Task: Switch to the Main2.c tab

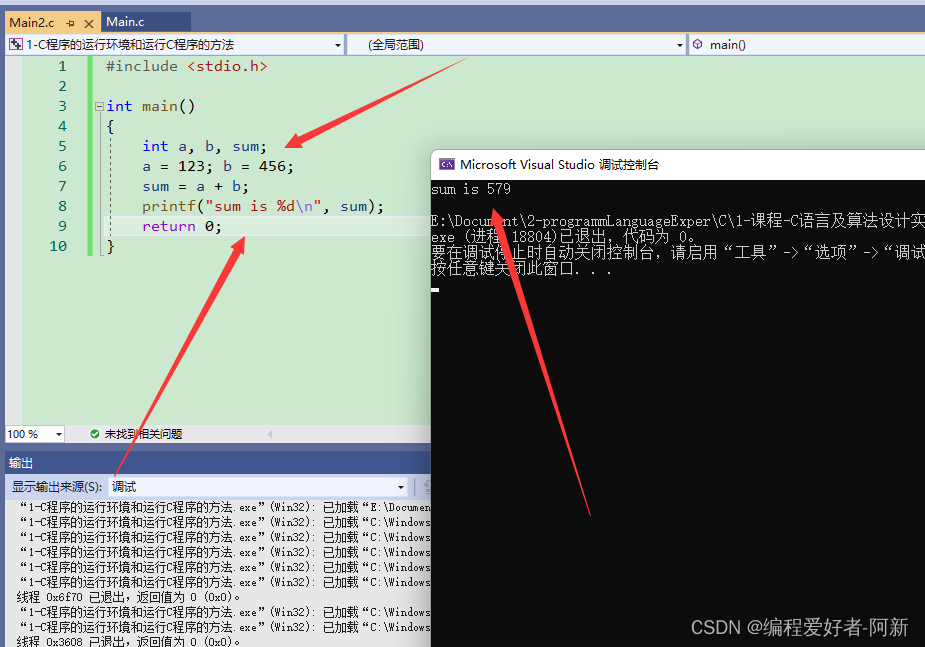Action: pos(32,22)
